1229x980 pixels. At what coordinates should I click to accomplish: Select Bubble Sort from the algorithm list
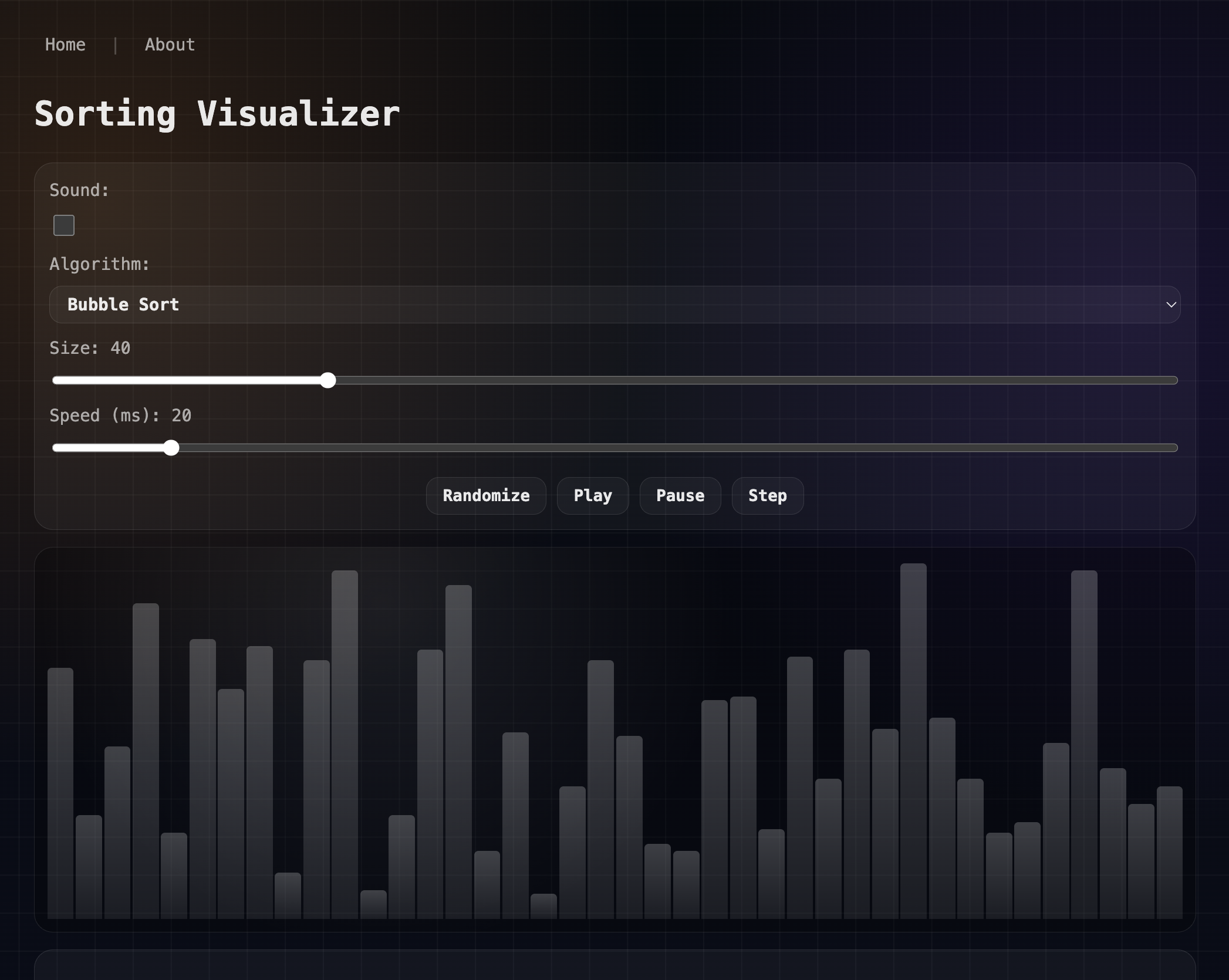123,305
